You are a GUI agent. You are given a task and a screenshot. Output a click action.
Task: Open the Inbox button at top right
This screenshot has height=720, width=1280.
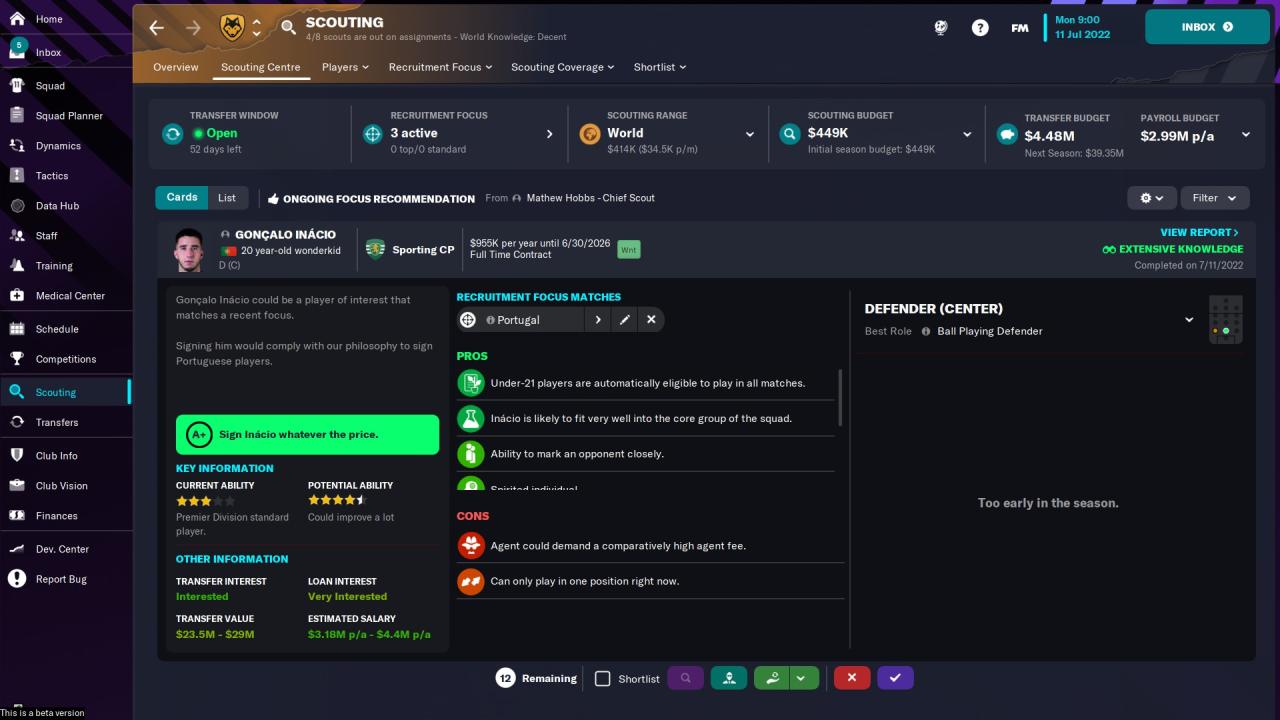point(1207,27)
